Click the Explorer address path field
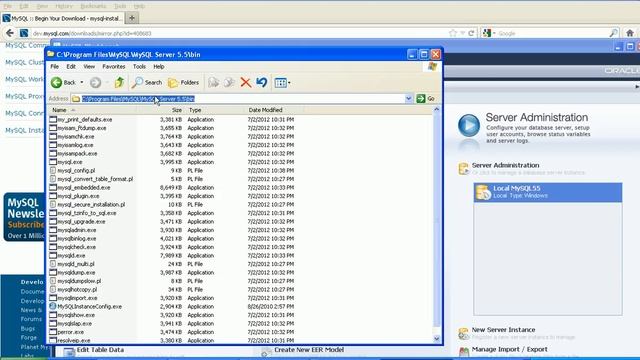640x360 pixels. coord(243,98)
